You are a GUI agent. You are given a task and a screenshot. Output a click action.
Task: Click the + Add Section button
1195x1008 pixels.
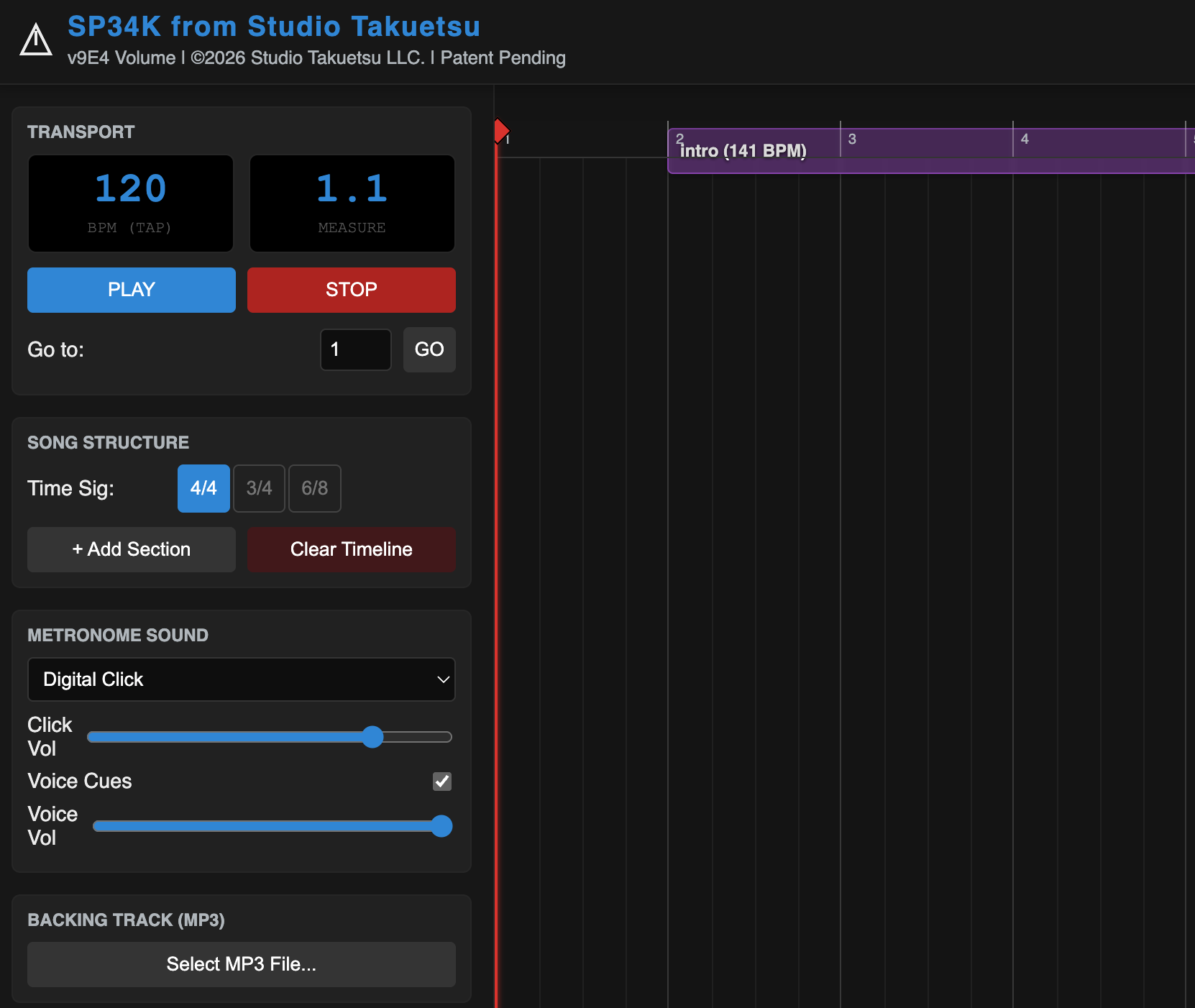tap(132, 550)
